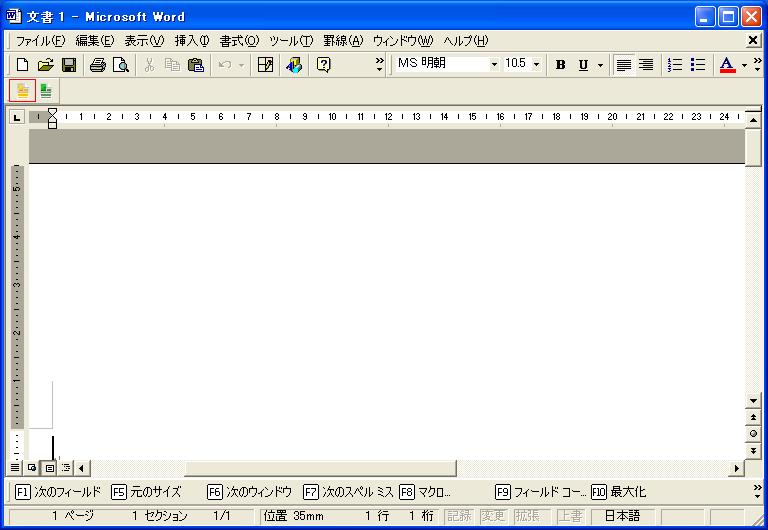
Task: Expand Formatting toolbar overflow options
Action: (757, 64)
